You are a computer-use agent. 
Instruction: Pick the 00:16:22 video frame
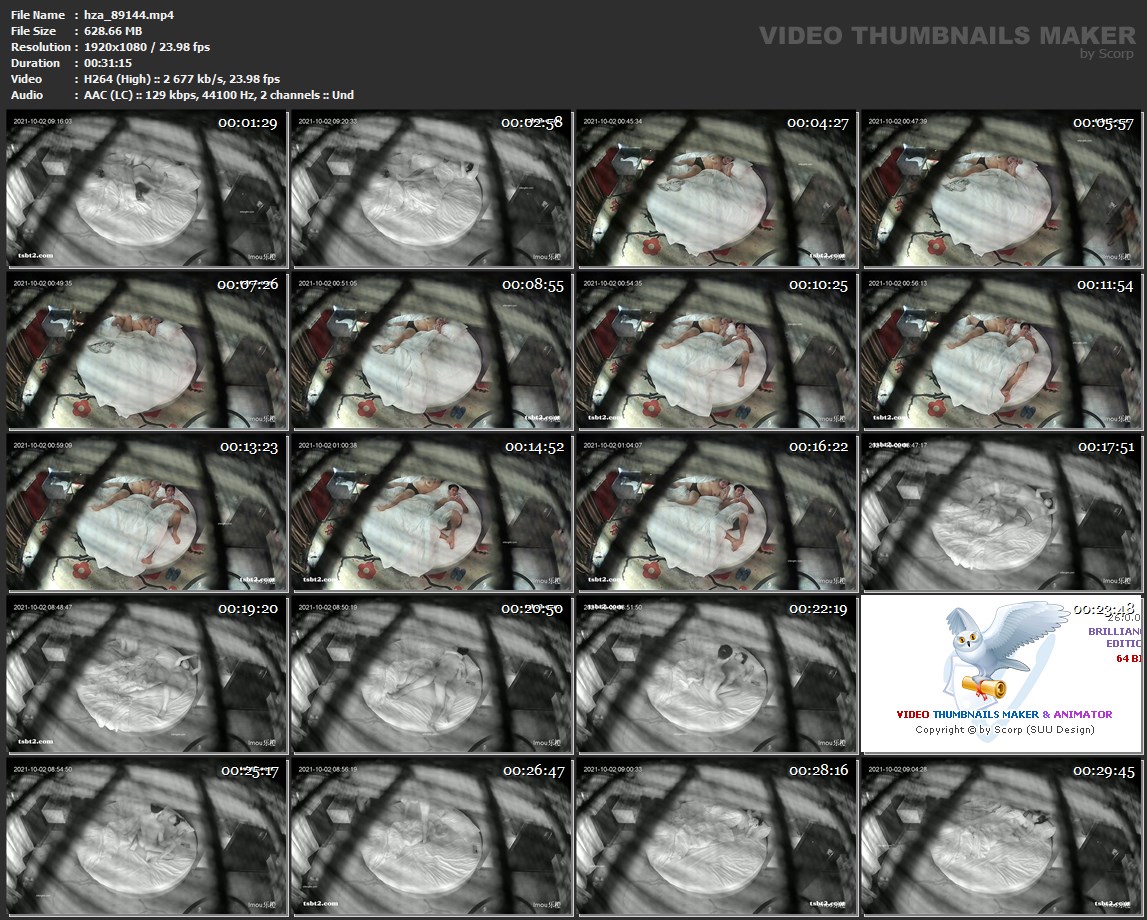(x=717, y=512)
